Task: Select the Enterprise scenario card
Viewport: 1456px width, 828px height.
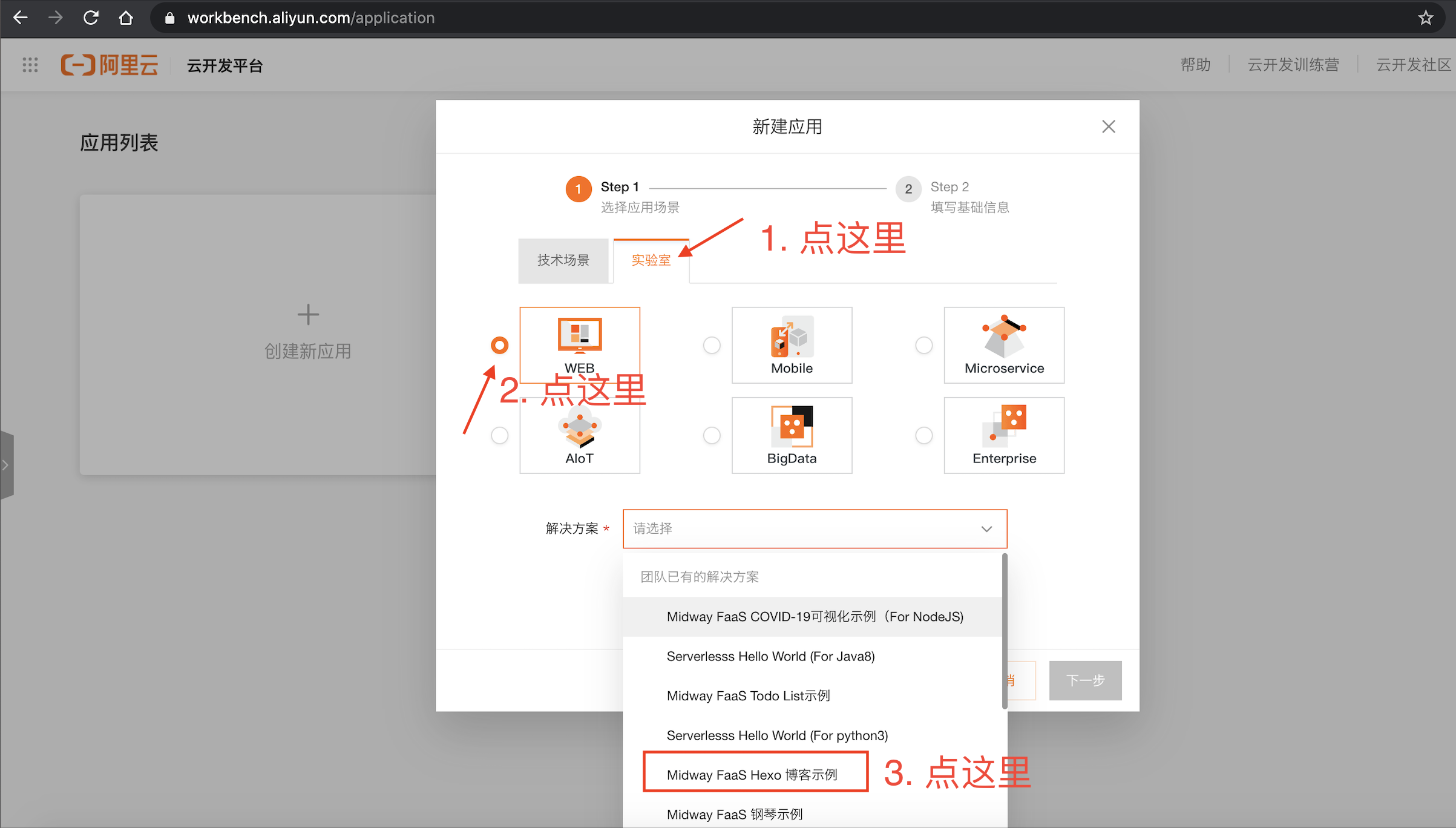Action: click(1004, 435)
